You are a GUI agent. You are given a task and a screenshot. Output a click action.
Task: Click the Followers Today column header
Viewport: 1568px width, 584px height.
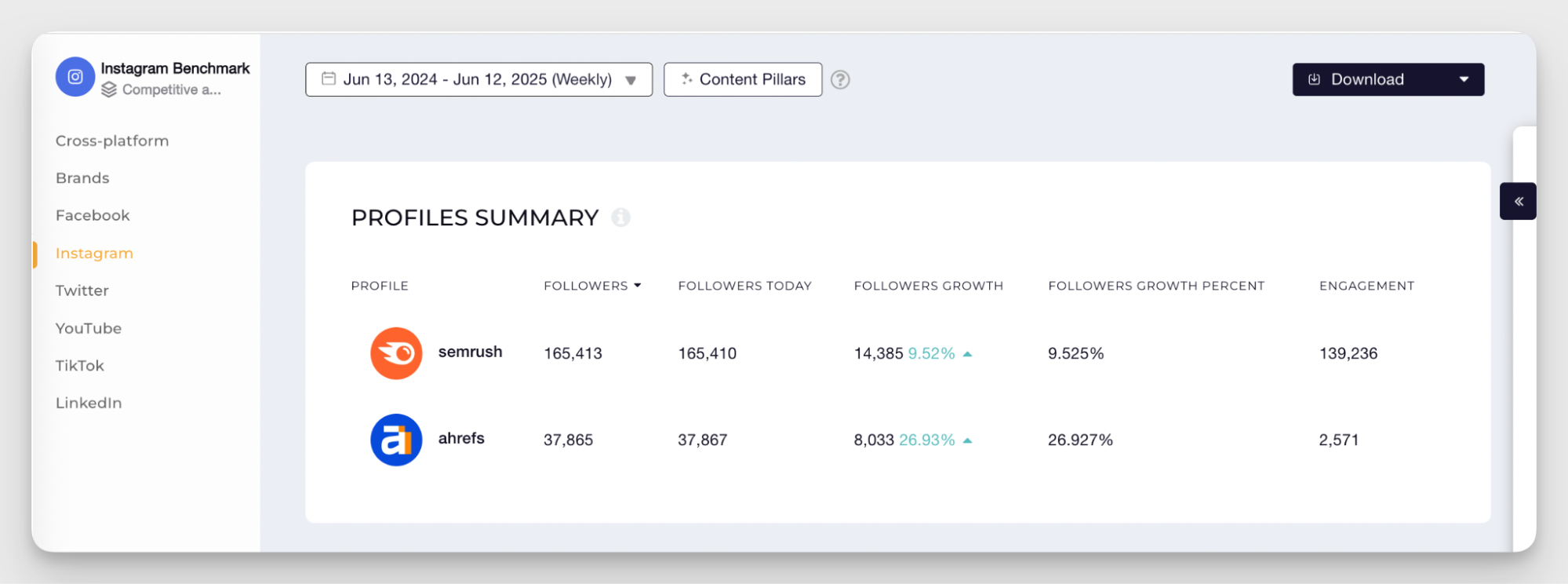[745, 286]
